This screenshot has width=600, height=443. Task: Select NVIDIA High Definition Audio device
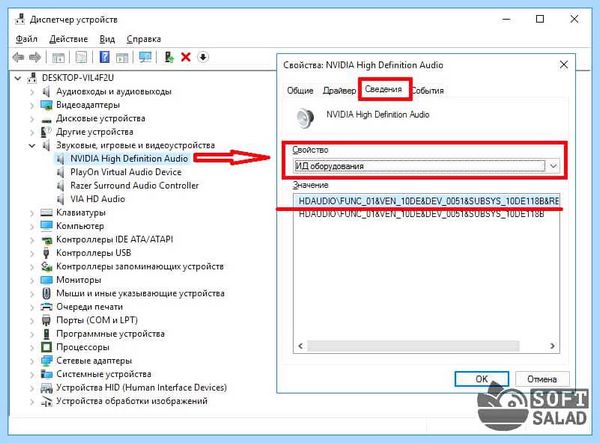(x=129, y=158)
